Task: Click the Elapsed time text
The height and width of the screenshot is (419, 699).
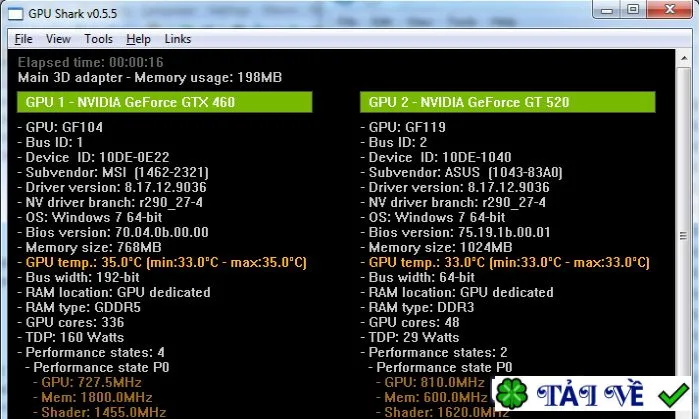Action: coord(90,62)
